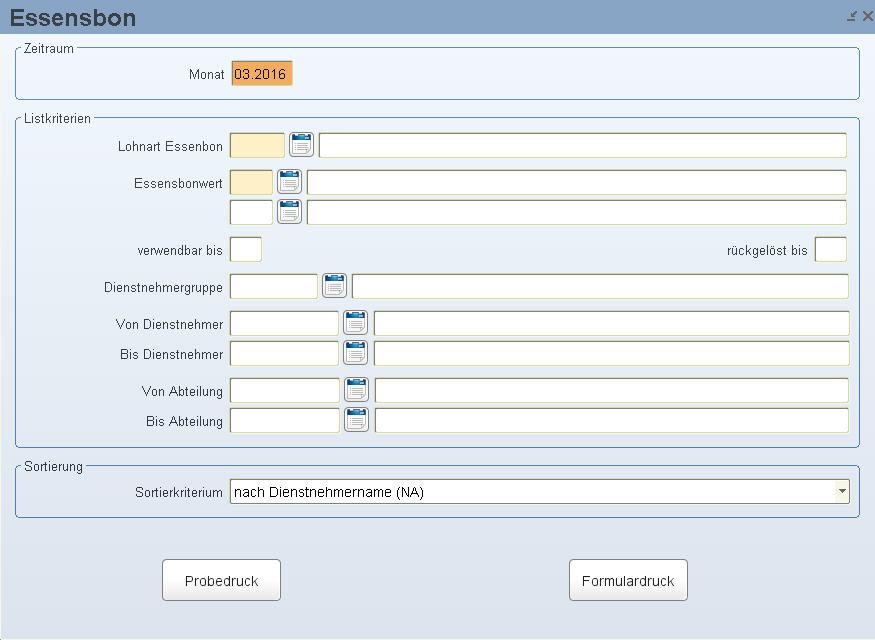Click the Lohnart Essenbon code field
Screen dimensions: 875x640
[257, 146]
